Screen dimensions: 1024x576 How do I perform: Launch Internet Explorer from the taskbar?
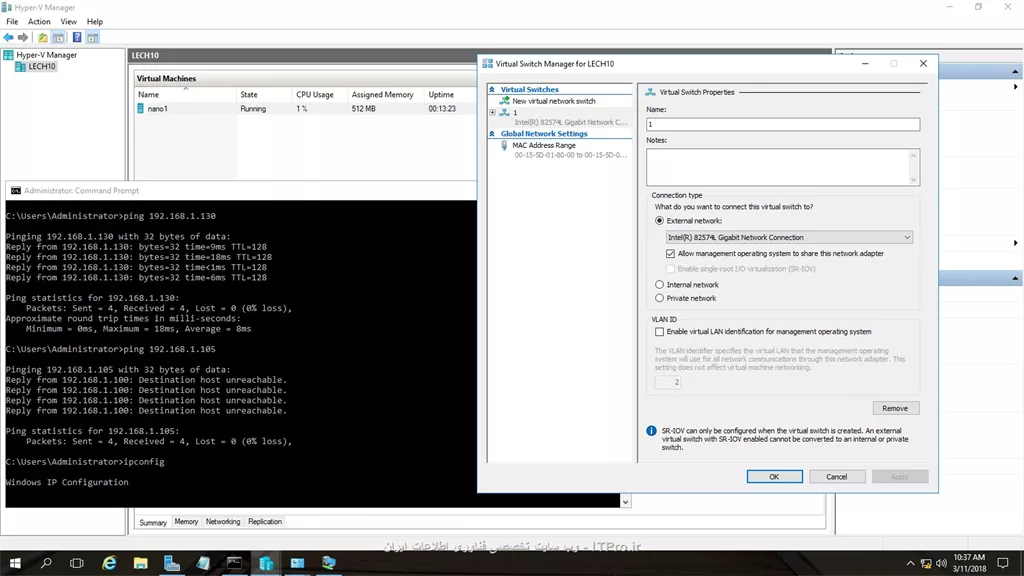click(x=109, y=563)
